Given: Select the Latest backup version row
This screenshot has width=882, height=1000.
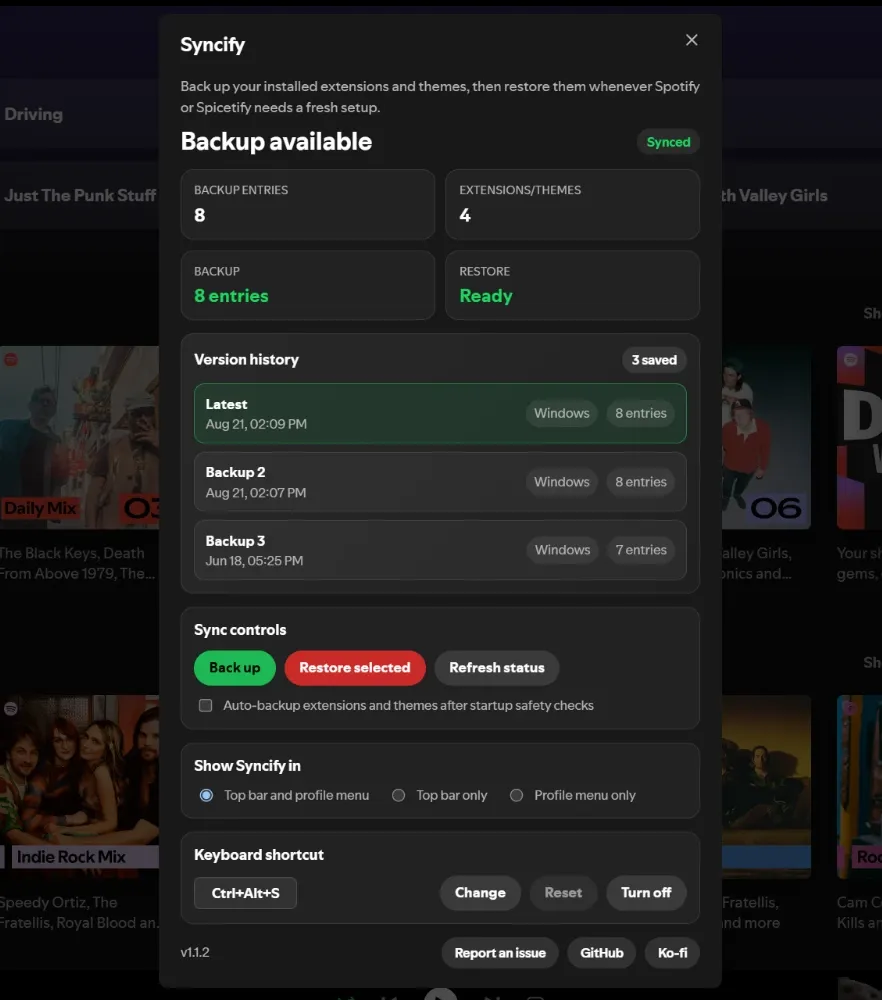Looking at the screenshot, I should tap(440, 413).
